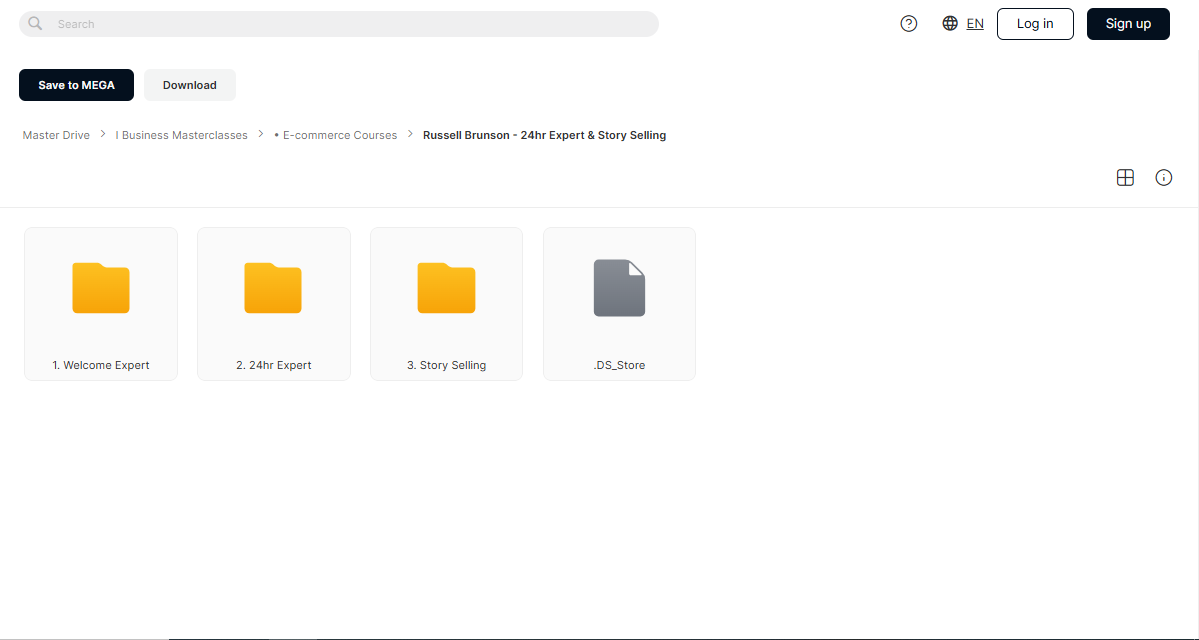1199x640 pixels.
Task: Click the Download button
Action: [190, 85]
